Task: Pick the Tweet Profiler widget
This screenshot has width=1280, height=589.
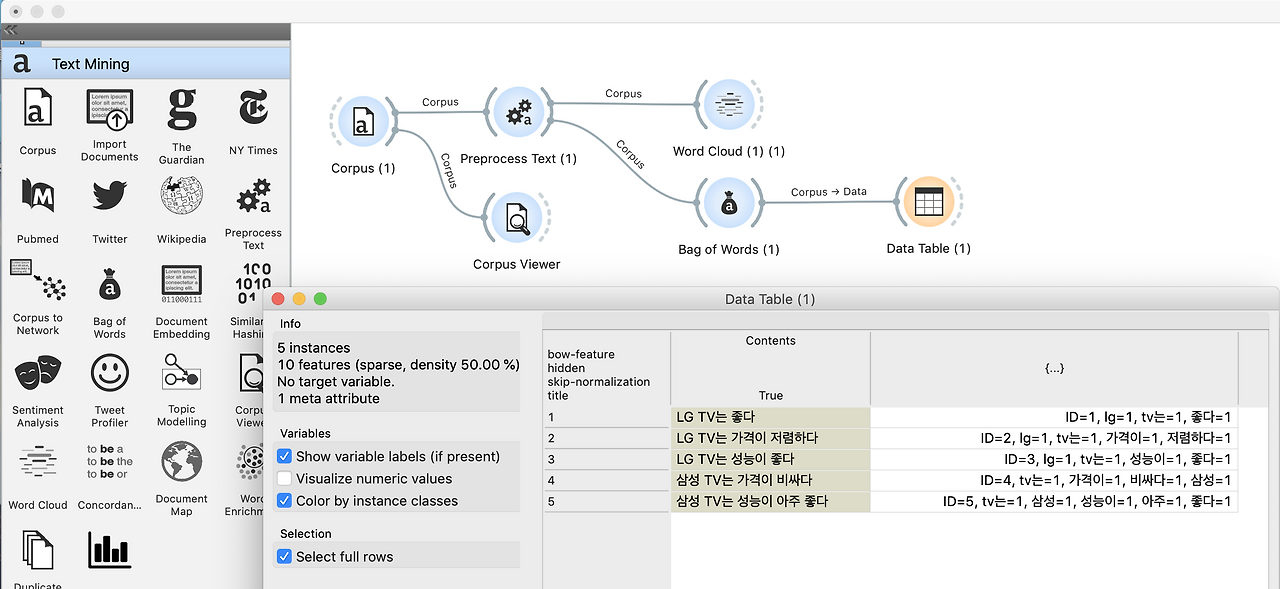Action: click(x=110, y=391)
